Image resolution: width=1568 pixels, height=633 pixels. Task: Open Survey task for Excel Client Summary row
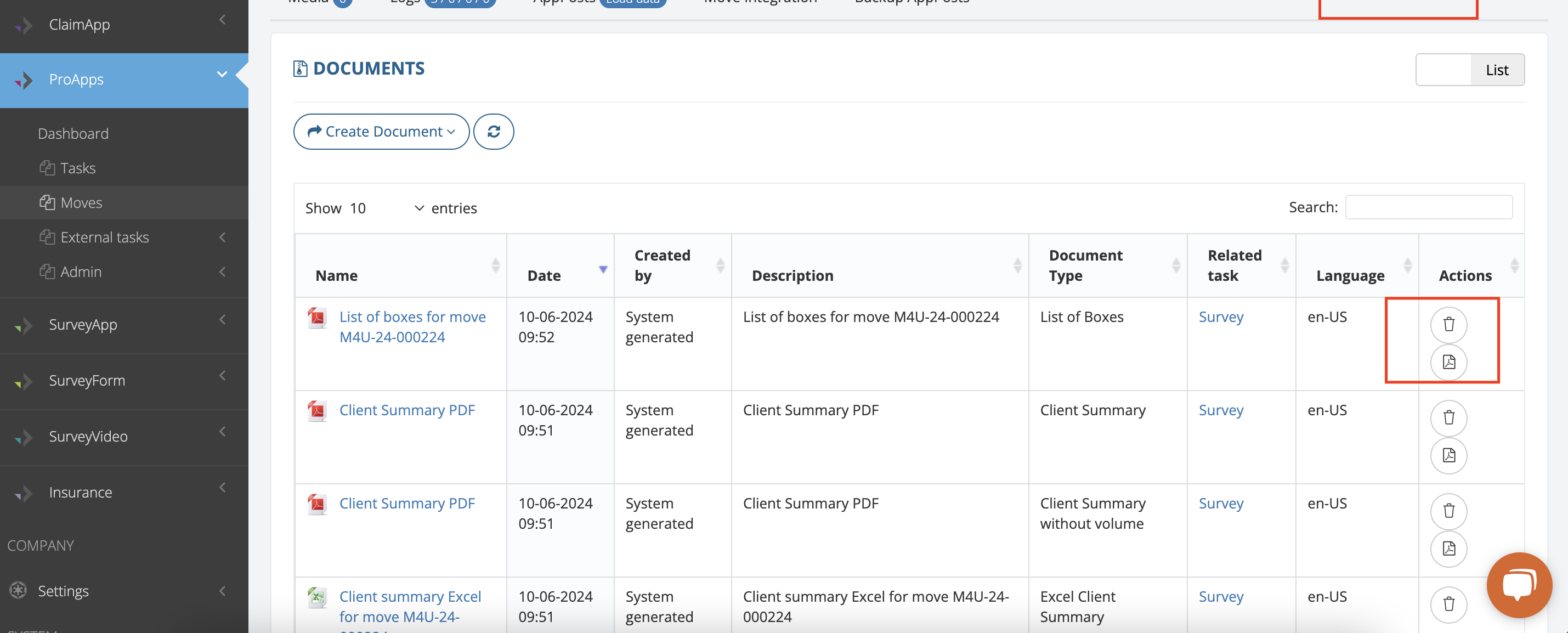point(1220,596)
